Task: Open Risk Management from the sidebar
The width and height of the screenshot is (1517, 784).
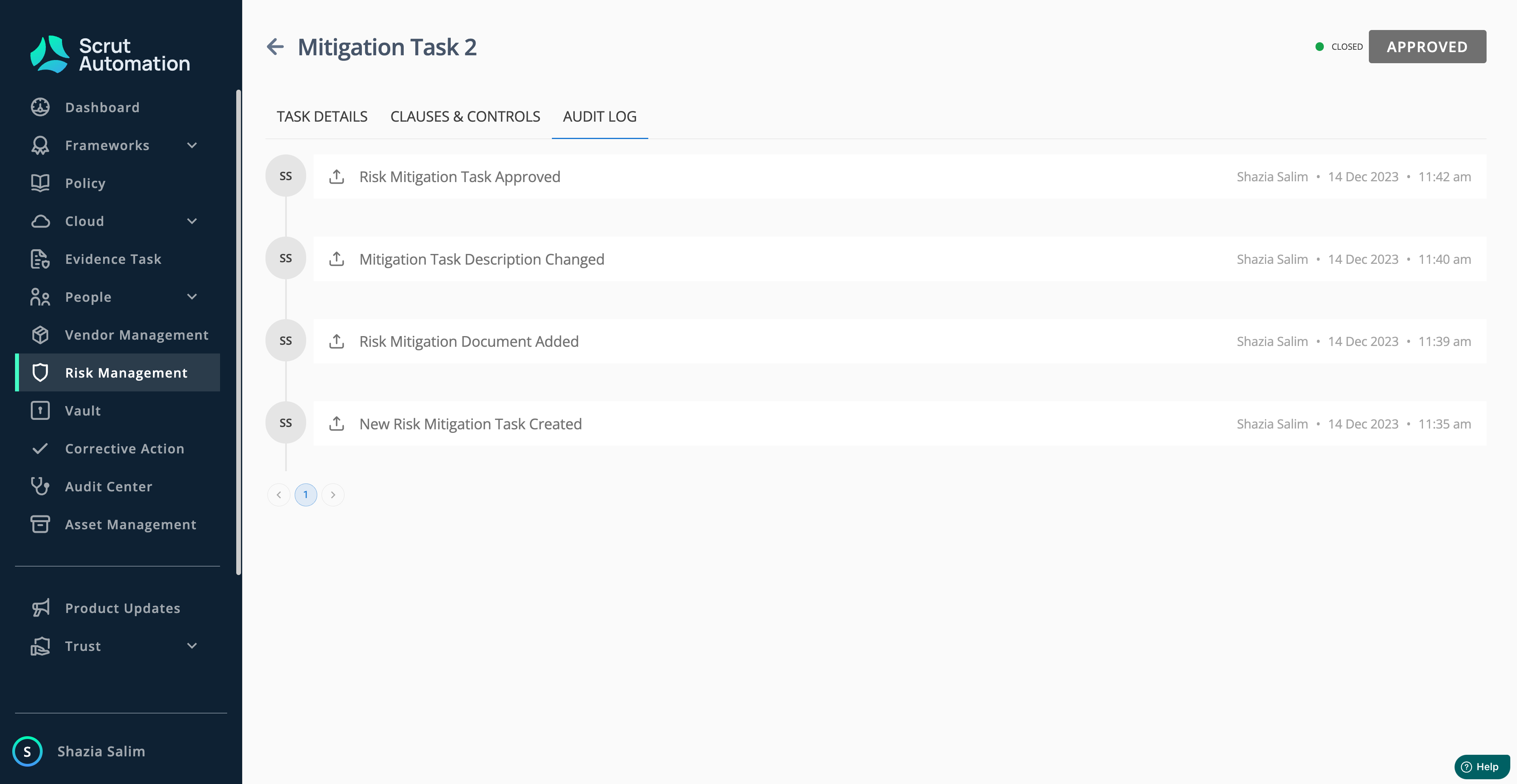Action: (117, 372)
